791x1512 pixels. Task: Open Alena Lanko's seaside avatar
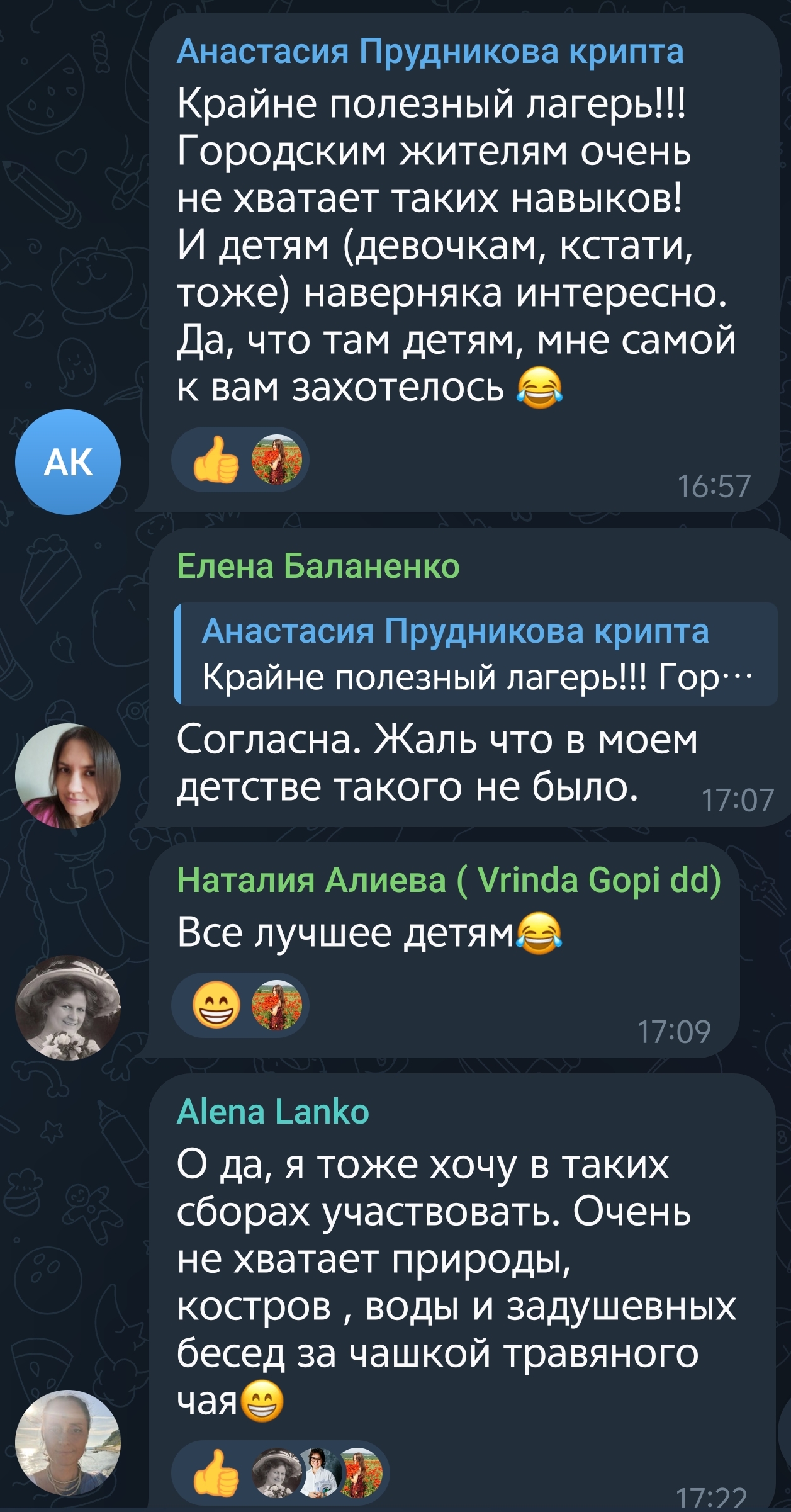tap(68, 1443)
